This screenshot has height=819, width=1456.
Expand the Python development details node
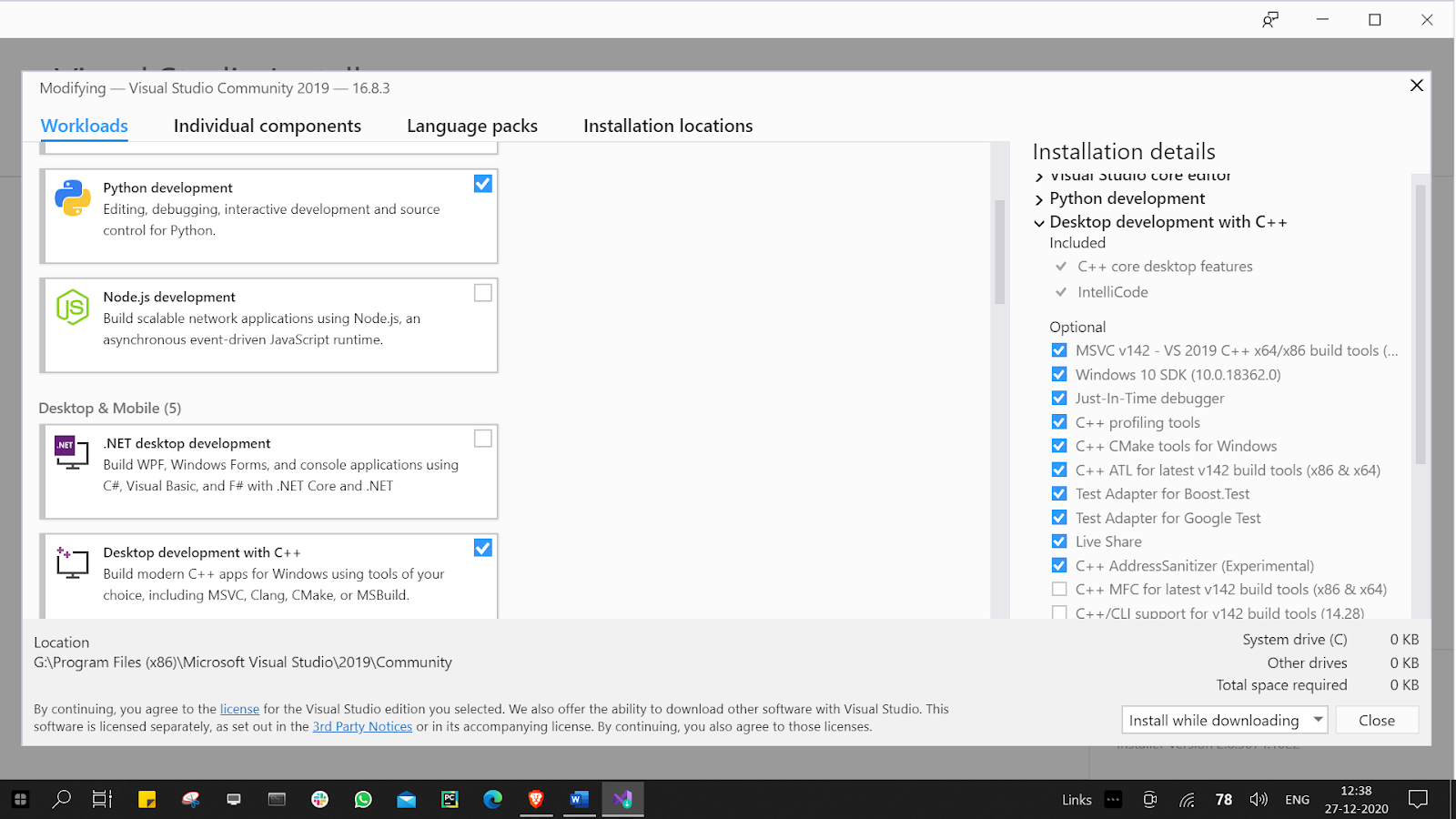tap(1039, 199)
